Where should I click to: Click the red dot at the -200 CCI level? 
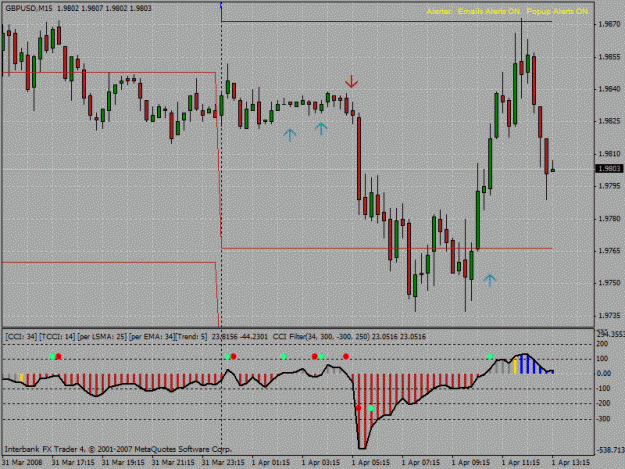tap(358, 408)
